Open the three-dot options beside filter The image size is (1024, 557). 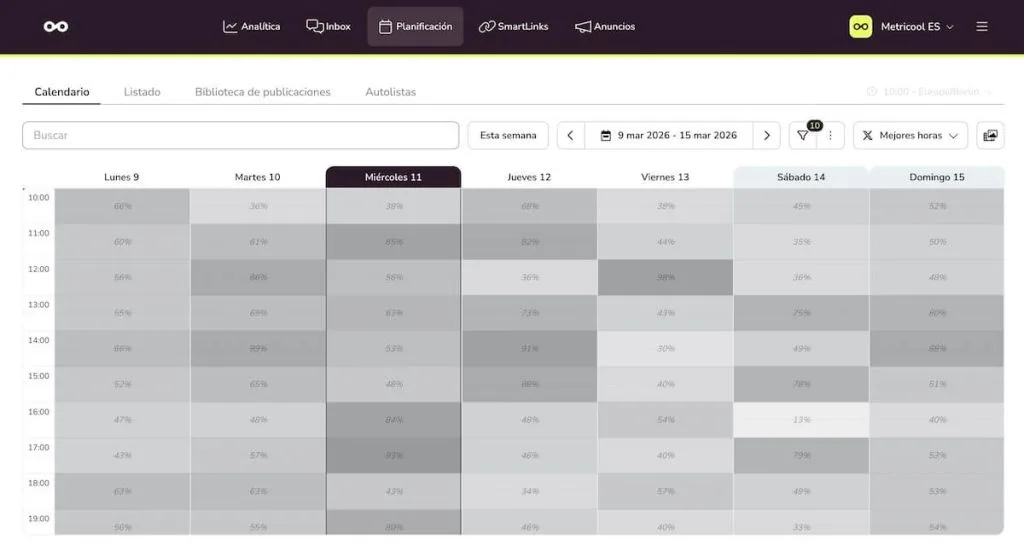830,136
